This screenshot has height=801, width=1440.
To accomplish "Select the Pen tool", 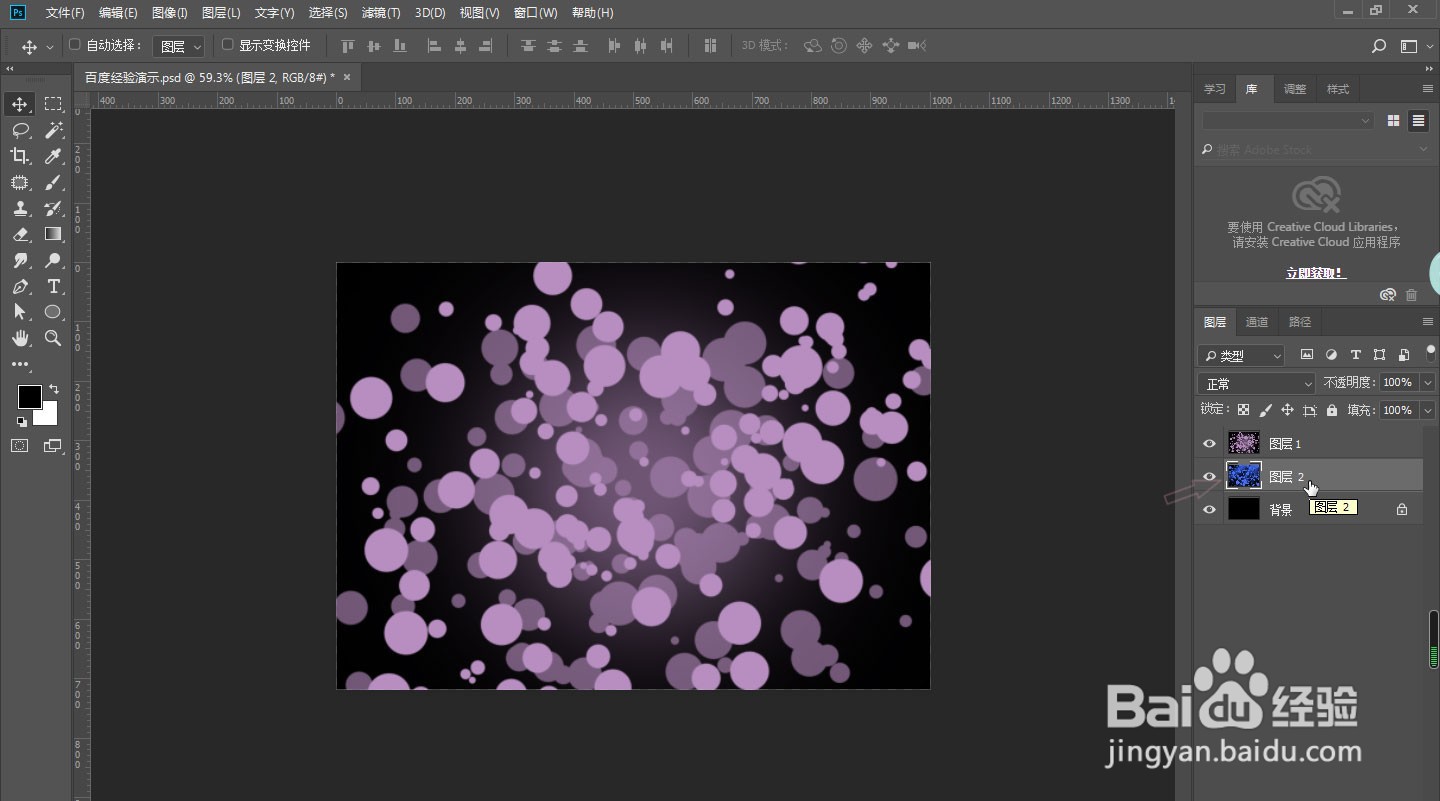I will click(x=20, y=286).
